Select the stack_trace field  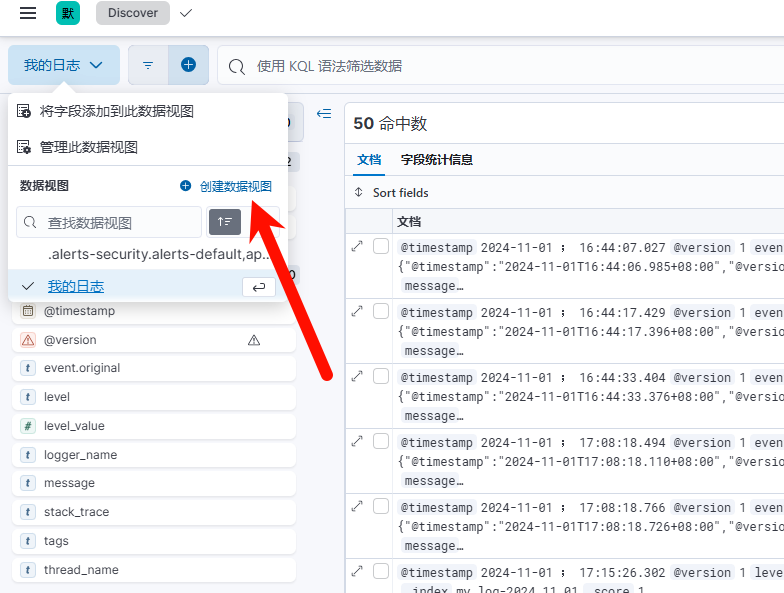(154, 512)
